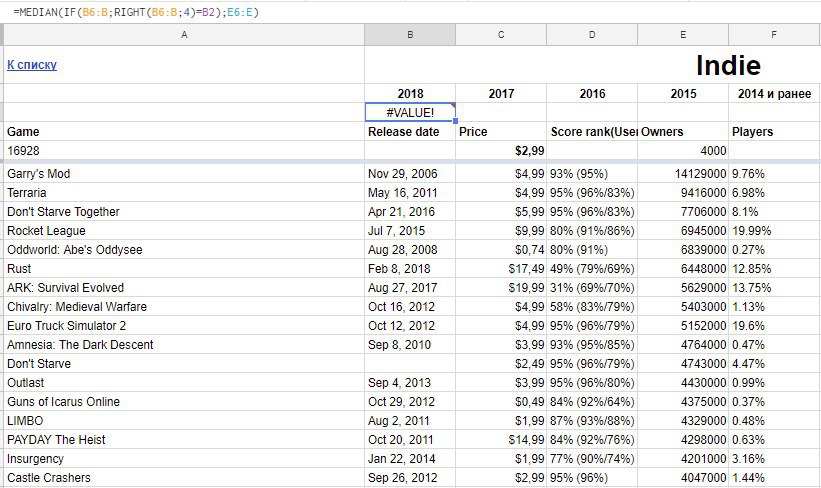
Task: Select score cell 49% (79%/69%)
Action: click(x=592, y=269)
